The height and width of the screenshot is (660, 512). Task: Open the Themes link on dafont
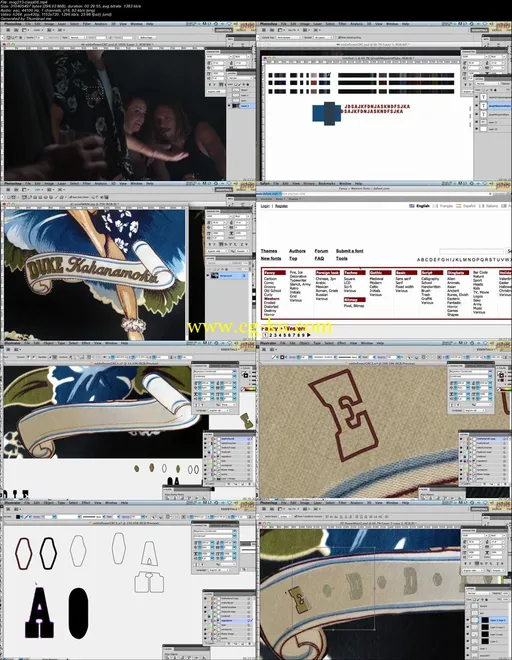click(269, 251)
